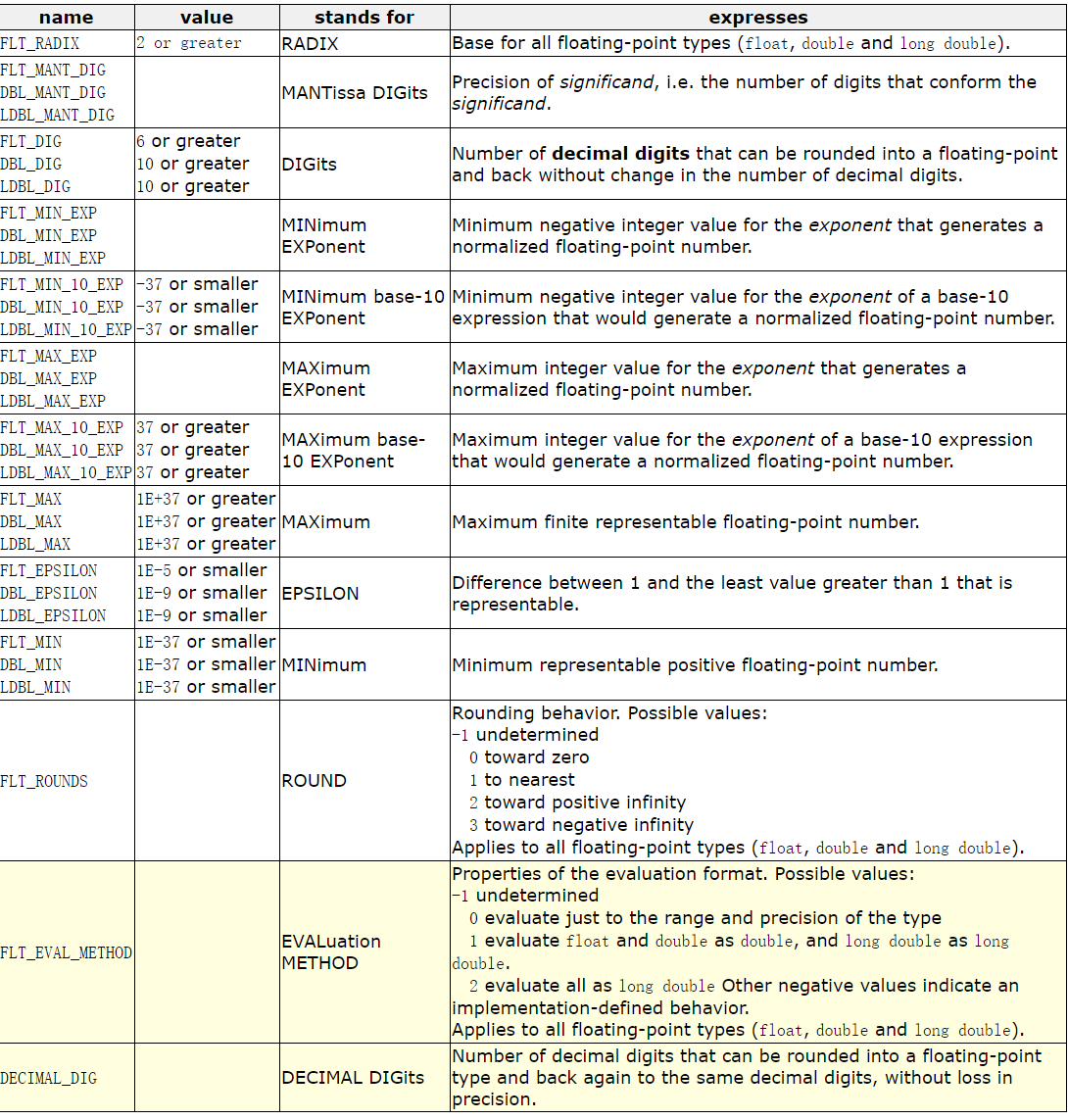Click "Base for all floating-point types" description
Screen dimensions: 1068x1120
(732, 43)
